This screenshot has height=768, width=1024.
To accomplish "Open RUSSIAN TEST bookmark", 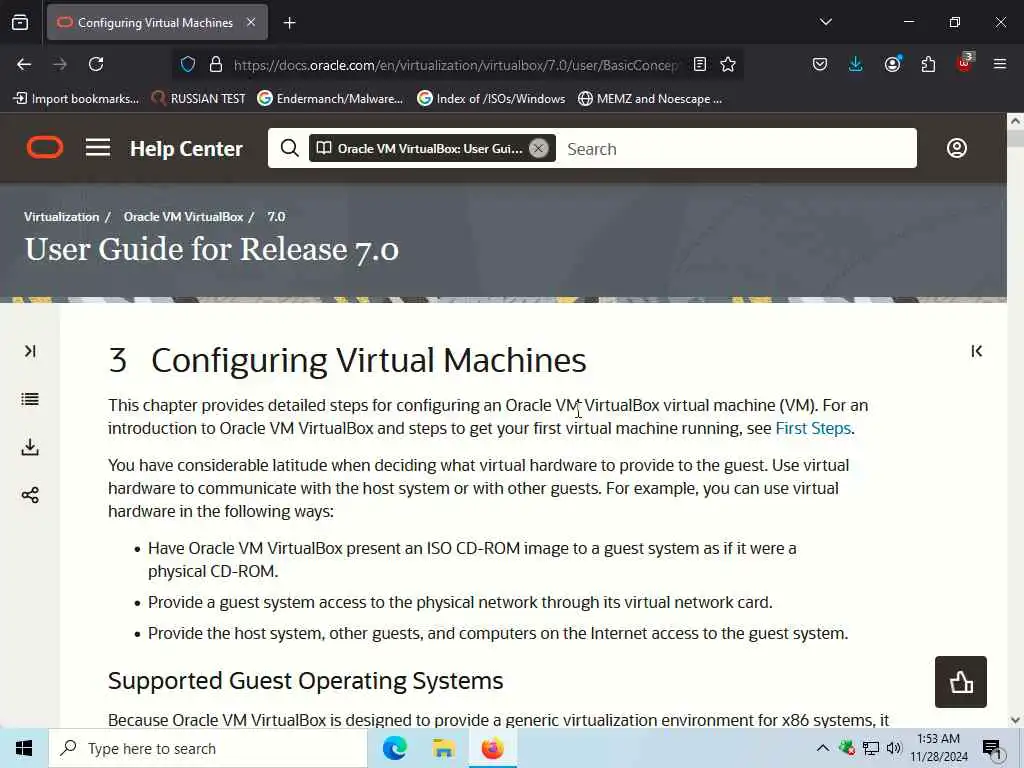I will coord(199,99).
